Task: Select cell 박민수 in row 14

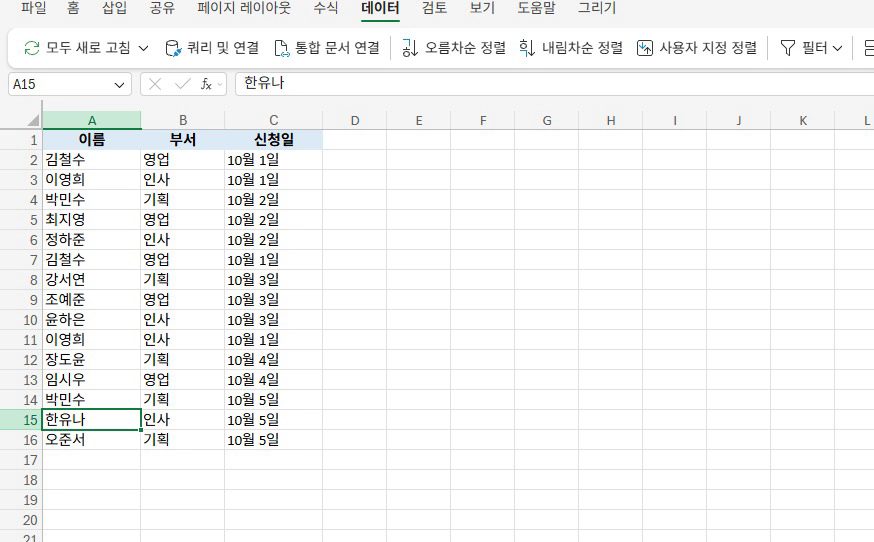Action: [92, 400]
